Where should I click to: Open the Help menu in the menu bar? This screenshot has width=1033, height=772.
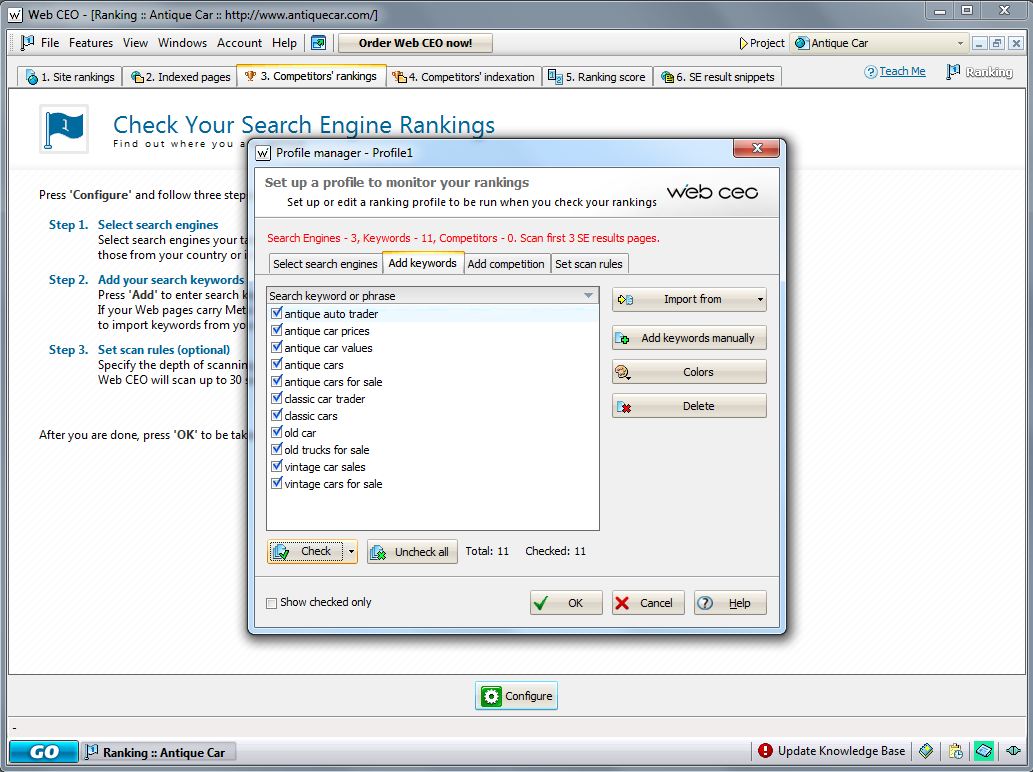point(285,43)
